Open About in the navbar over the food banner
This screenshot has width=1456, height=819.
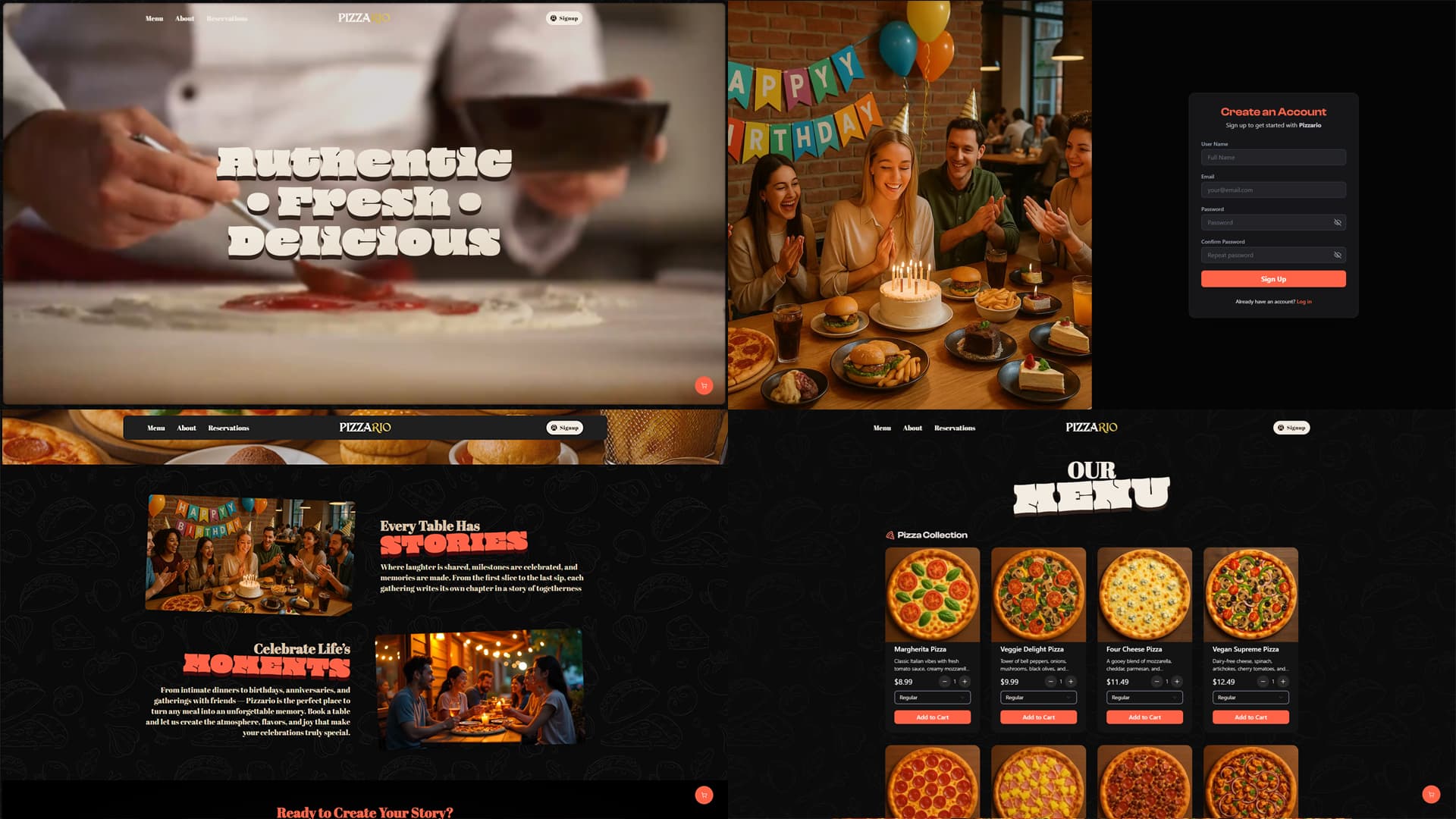187,428
